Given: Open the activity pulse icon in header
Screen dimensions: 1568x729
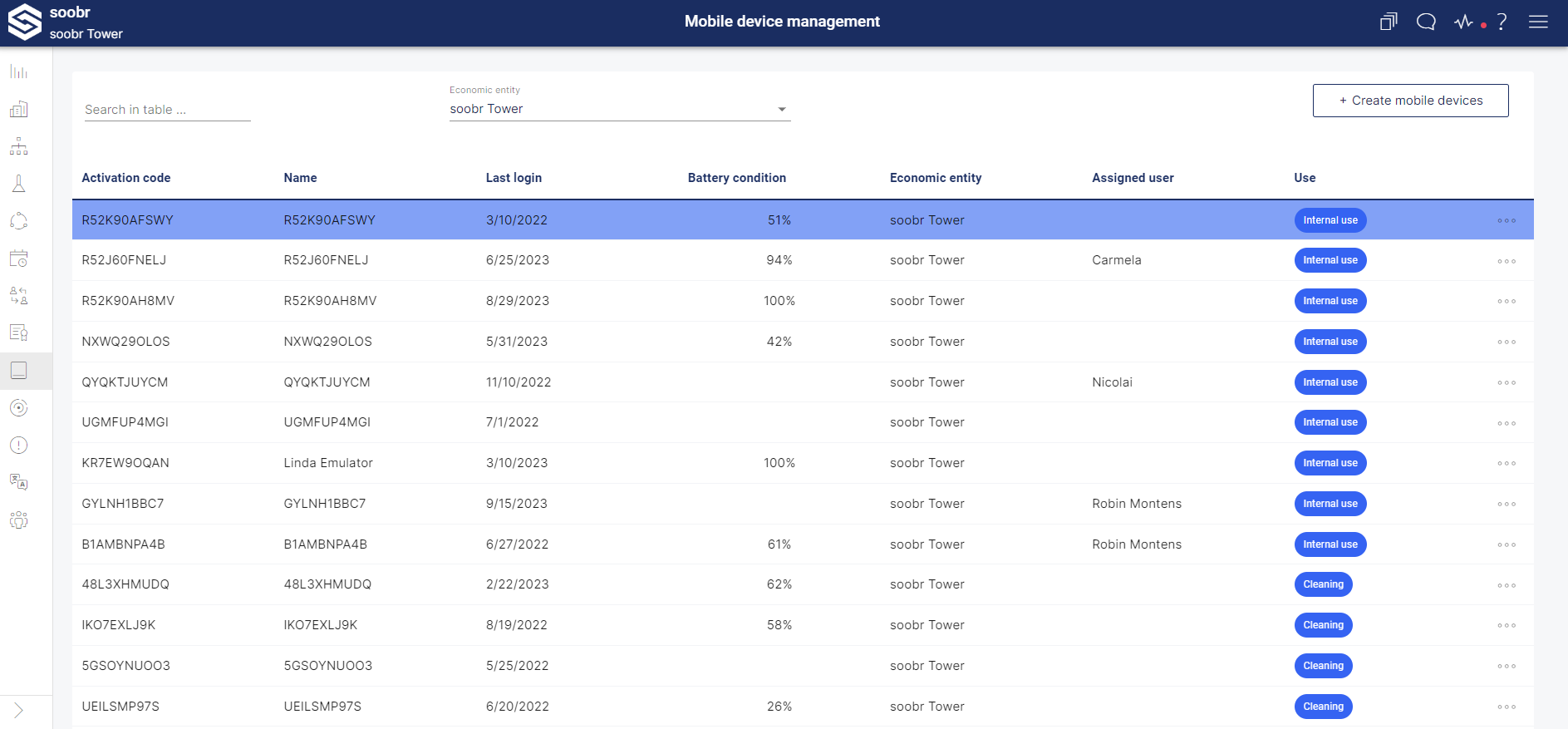Looking at the screenshot, I should 1464,22.
